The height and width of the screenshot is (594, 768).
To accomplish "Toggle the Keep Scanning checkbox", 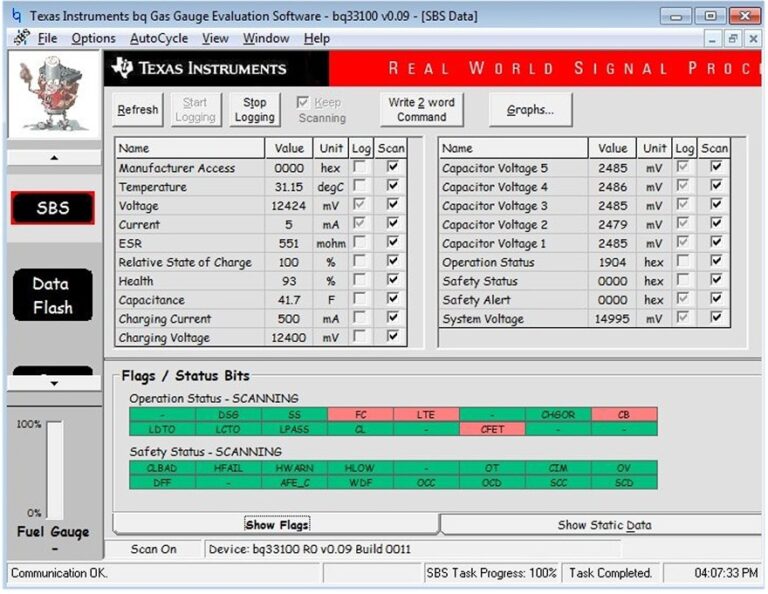I will click(303, 102).
